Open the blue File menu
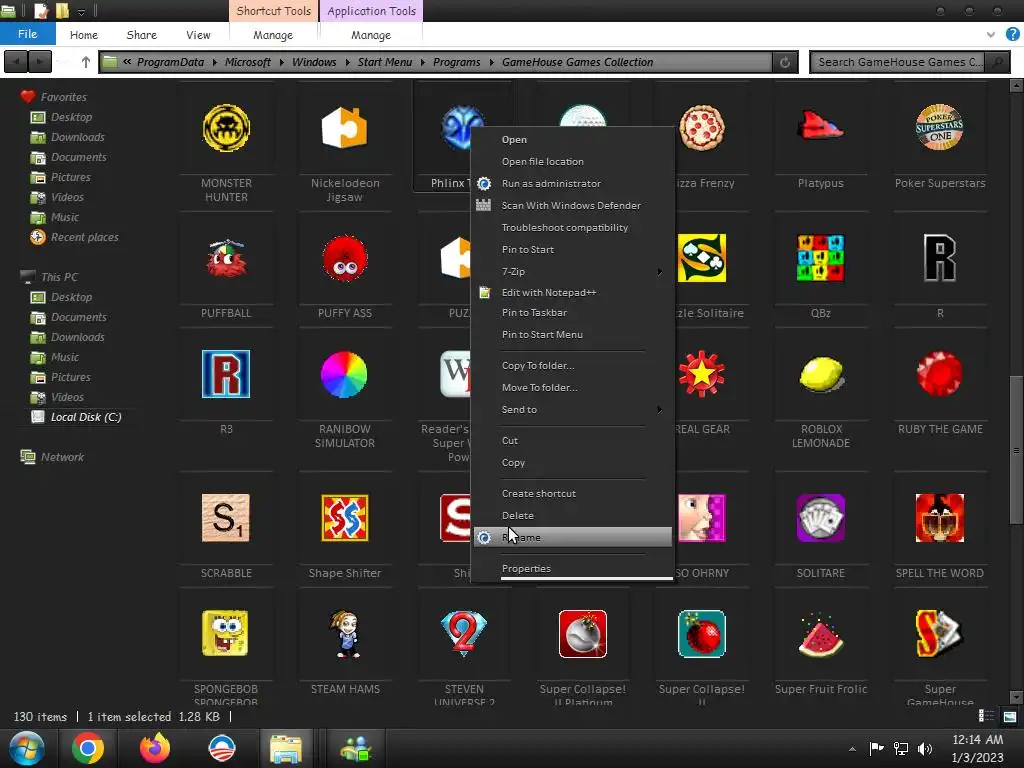The width and height of the screenshot is (1024, 768). coord(27,34)
